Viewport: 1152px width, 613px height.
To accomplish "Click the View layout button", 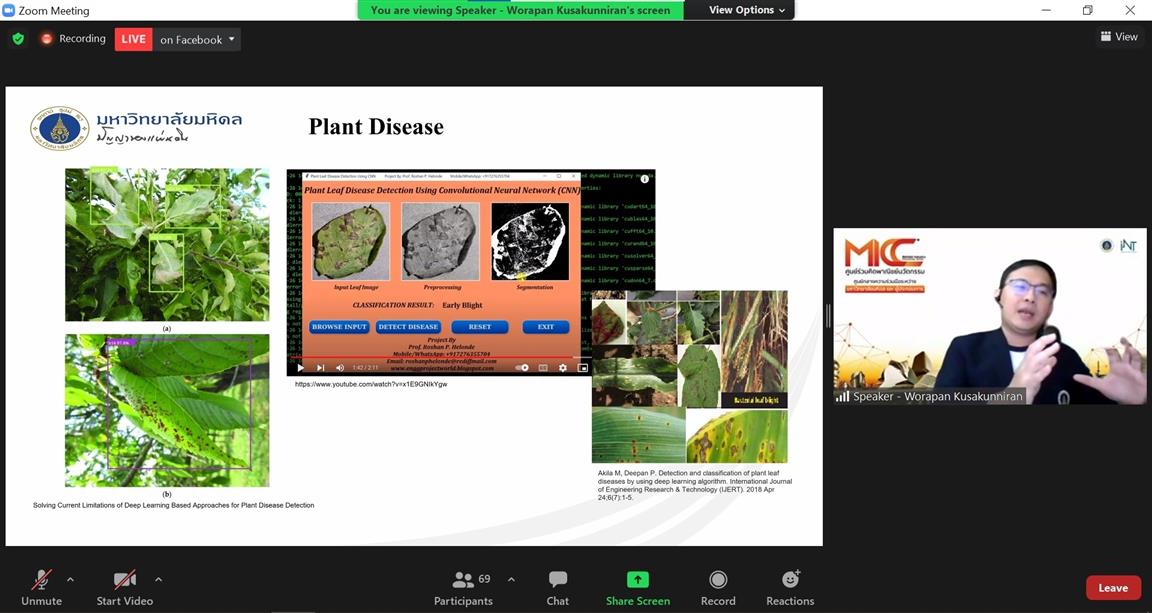I will click(1119, 37).
